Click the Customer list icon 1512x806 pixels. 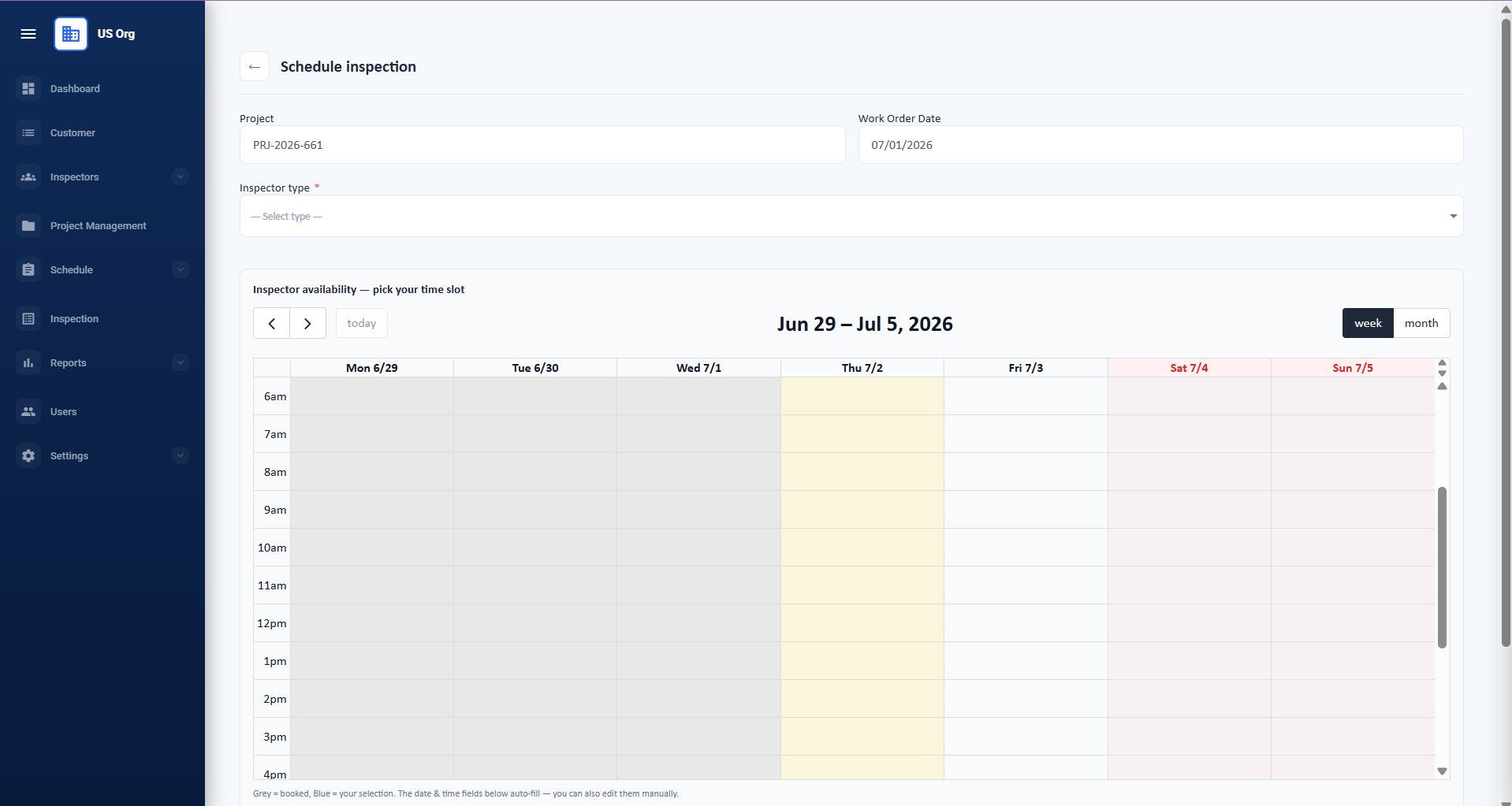click(x=28, y=132)
